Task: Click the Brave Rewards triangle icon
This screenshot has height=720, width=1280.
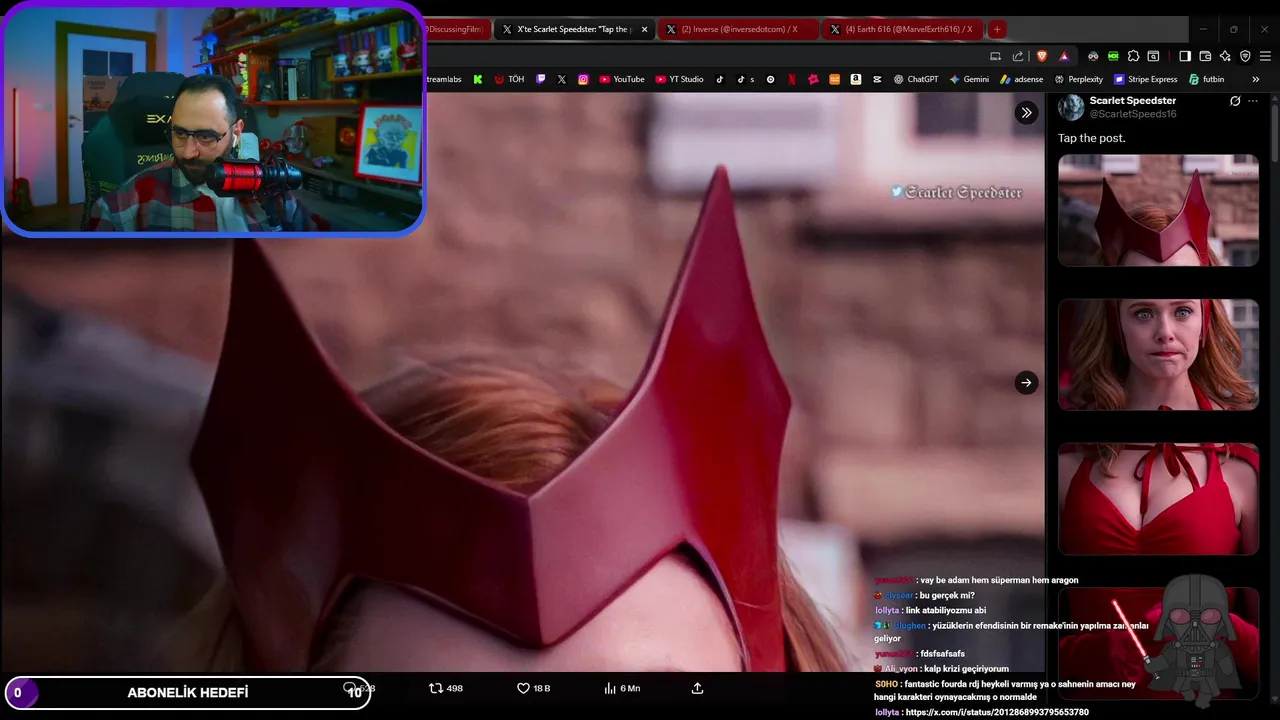Action: click(x=1064, y=56)
